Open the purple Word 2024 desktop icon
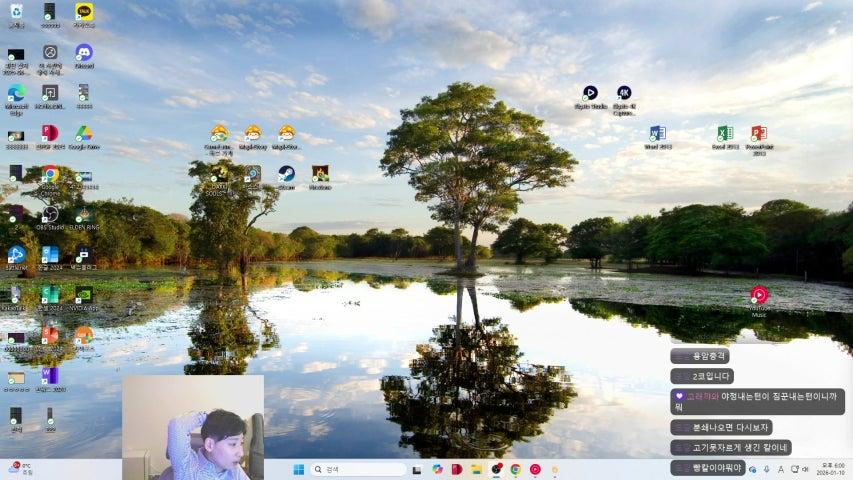 click(50, 379)
